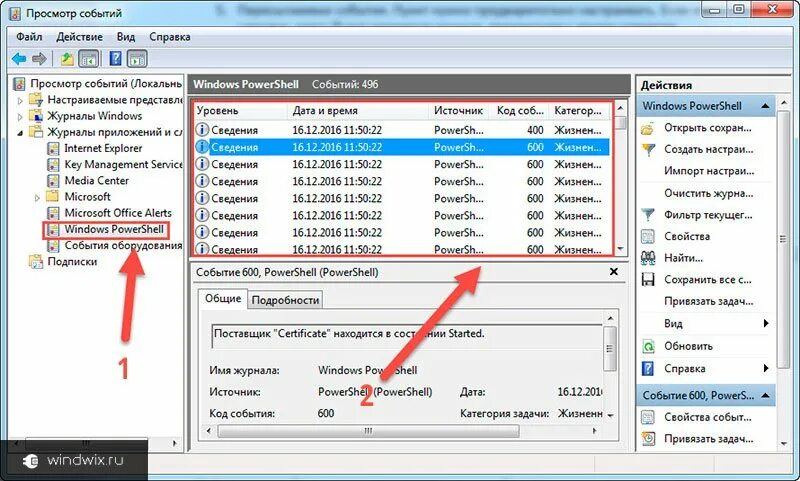The height and width of the screenshot is (481, 800).
Task: Click the Привязать задач... action under Сохранить все
Action: pyautogui.click(x=709, y=301)
